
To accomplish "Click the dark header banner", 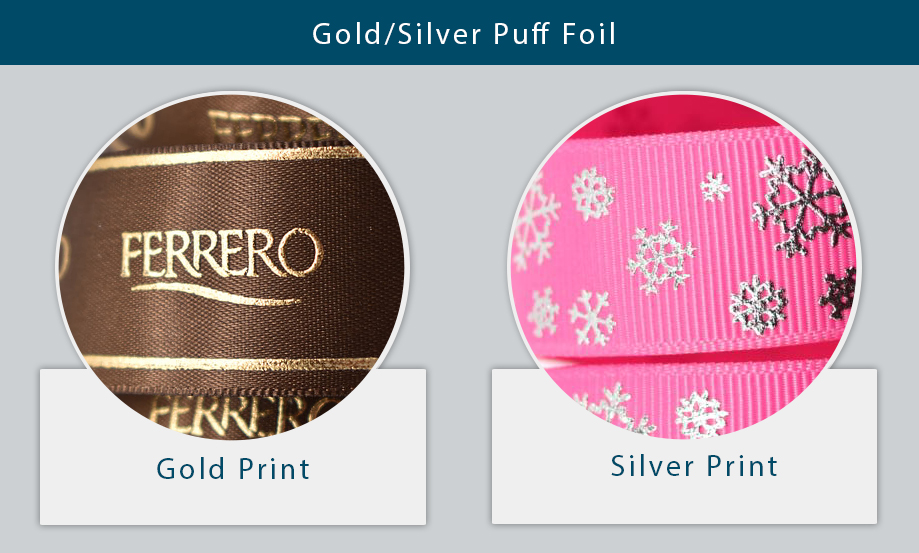I will click(x=460, y=32).
